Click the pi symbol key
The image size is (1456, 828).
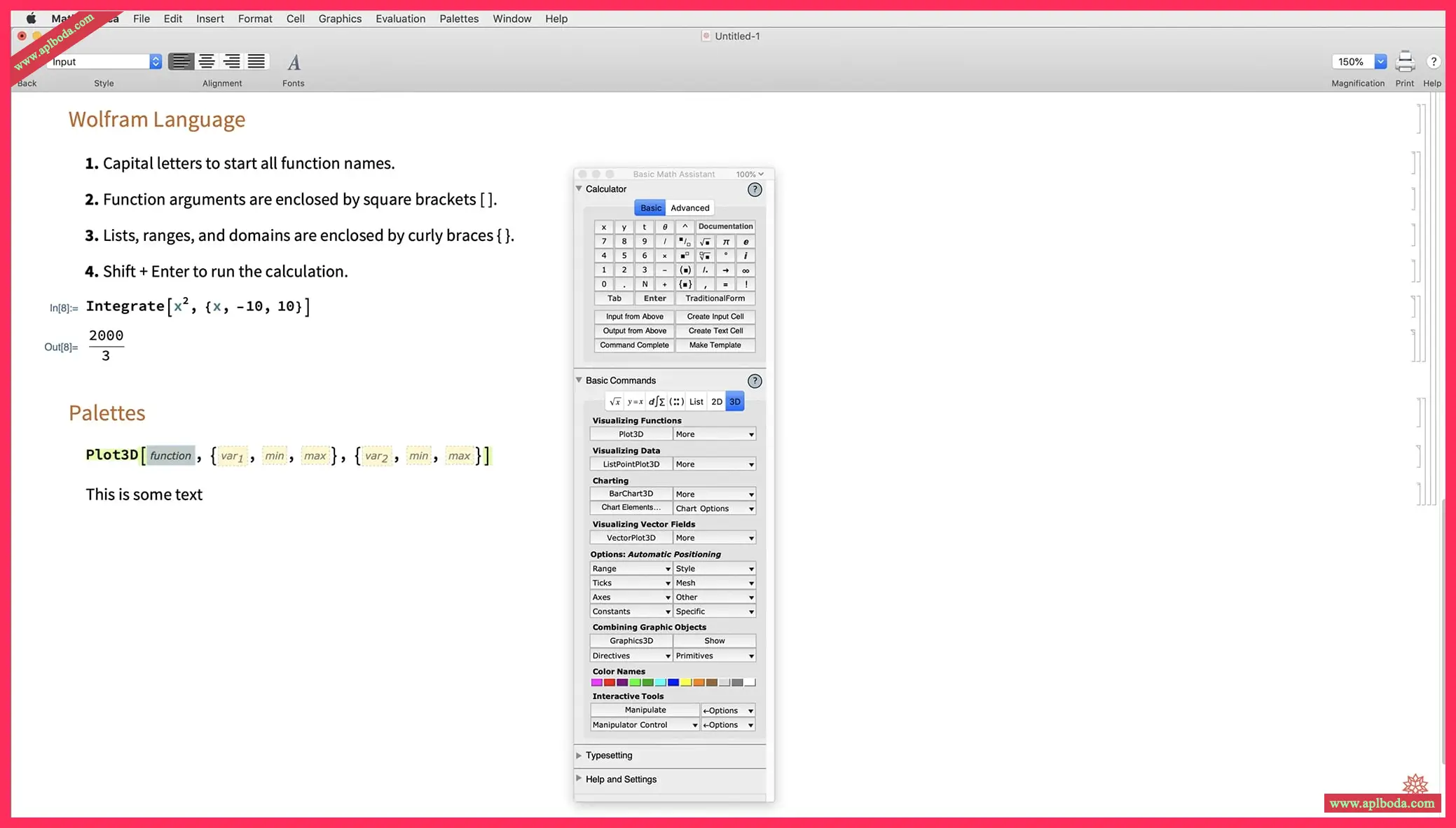pyautogui.click(x=726, y=242)
